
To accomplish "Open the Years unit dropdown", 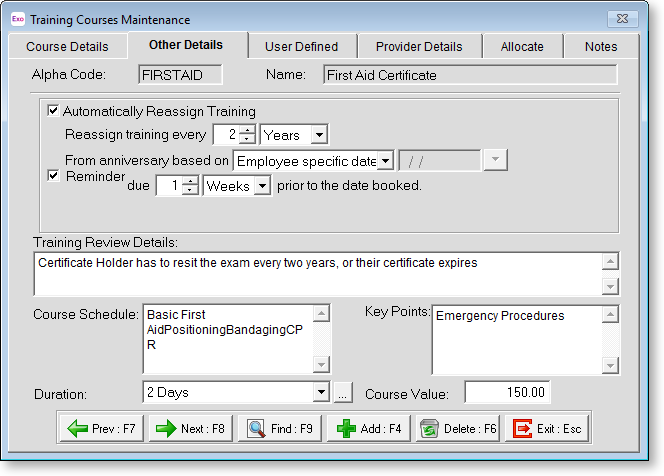I will tap(318, 134).
